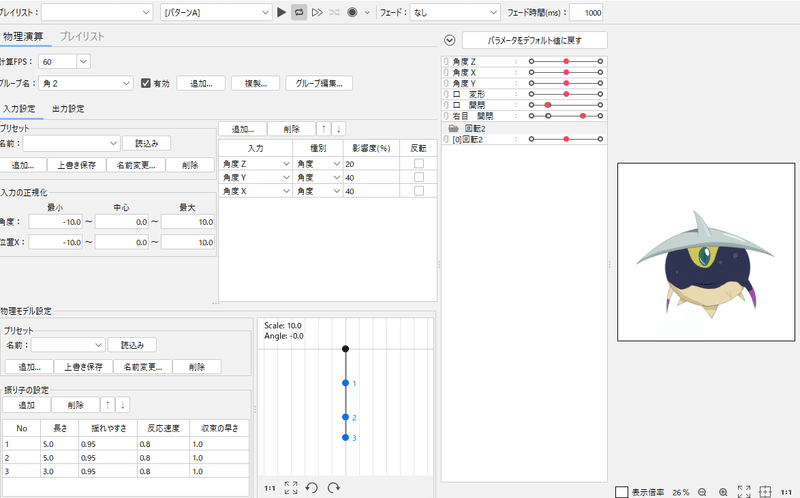Screen dimensions: 800x498
Task: Click the 位置X 最大 field showing 10.0
Action: (x=188, y=242)
